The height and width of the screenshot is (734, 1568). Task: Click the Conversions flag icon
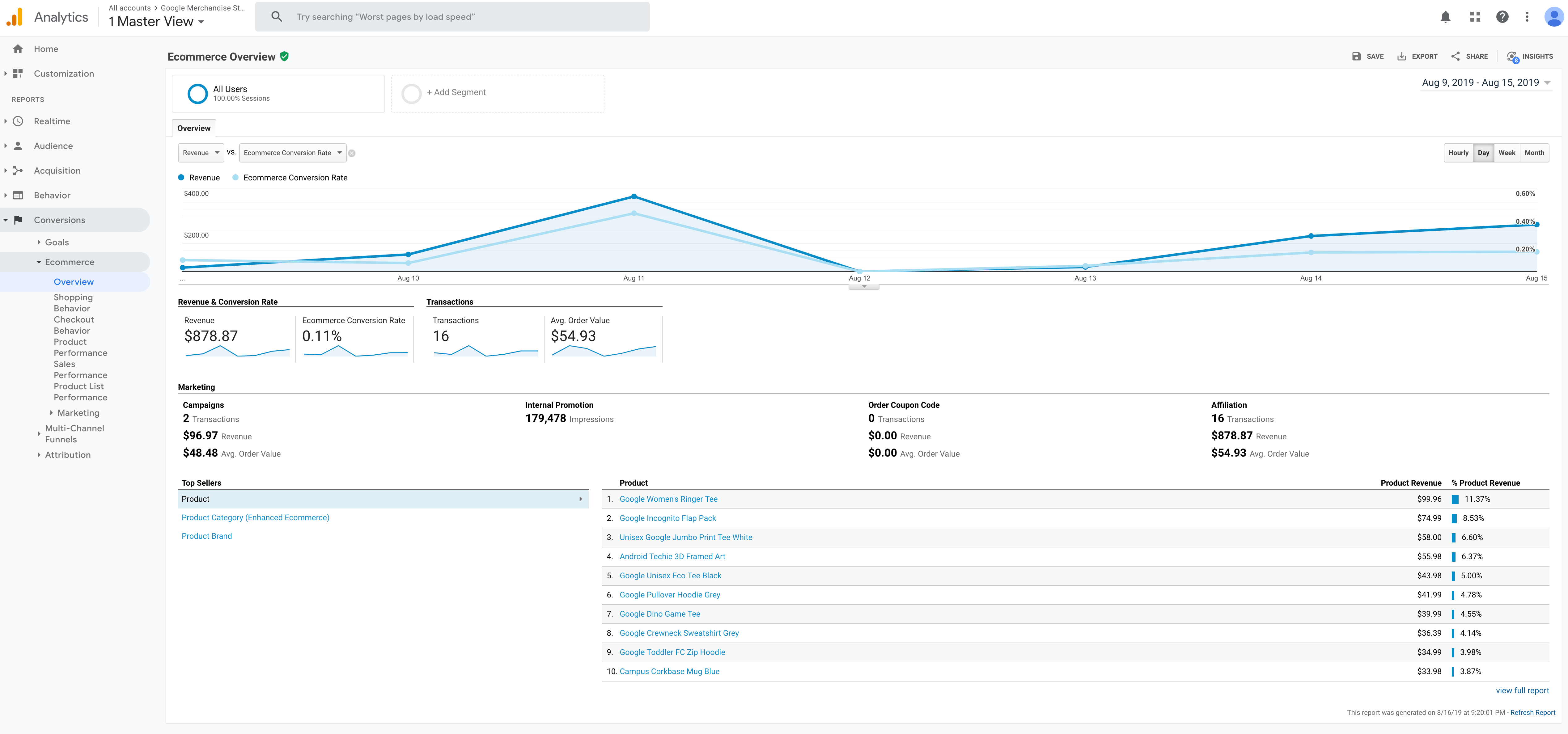(18, 220)
